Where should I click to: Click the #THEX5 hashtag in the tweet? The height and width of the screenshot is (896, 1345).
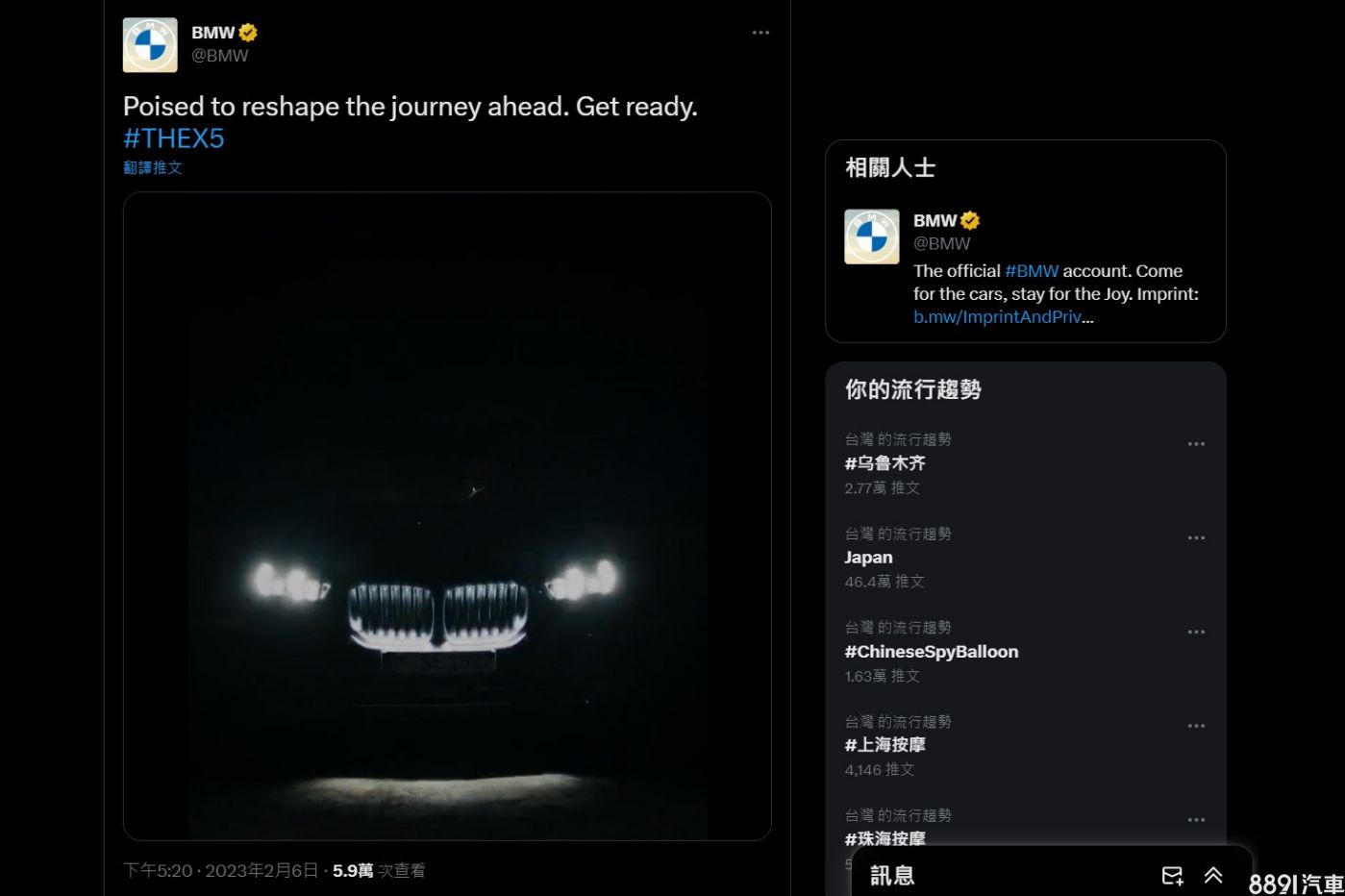tap(174, 138)
